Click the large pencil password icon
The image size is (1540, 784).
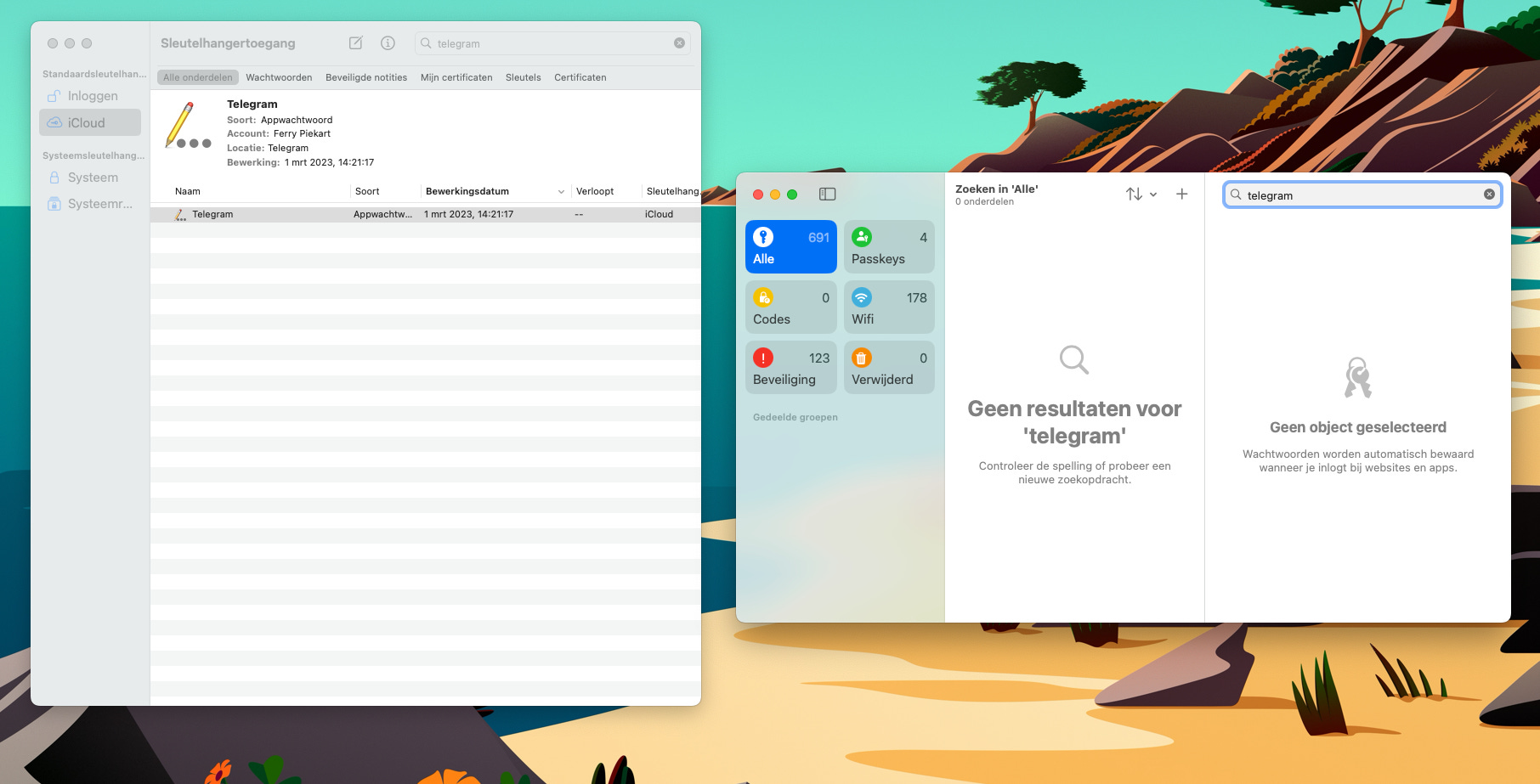(x=187, y=126)
